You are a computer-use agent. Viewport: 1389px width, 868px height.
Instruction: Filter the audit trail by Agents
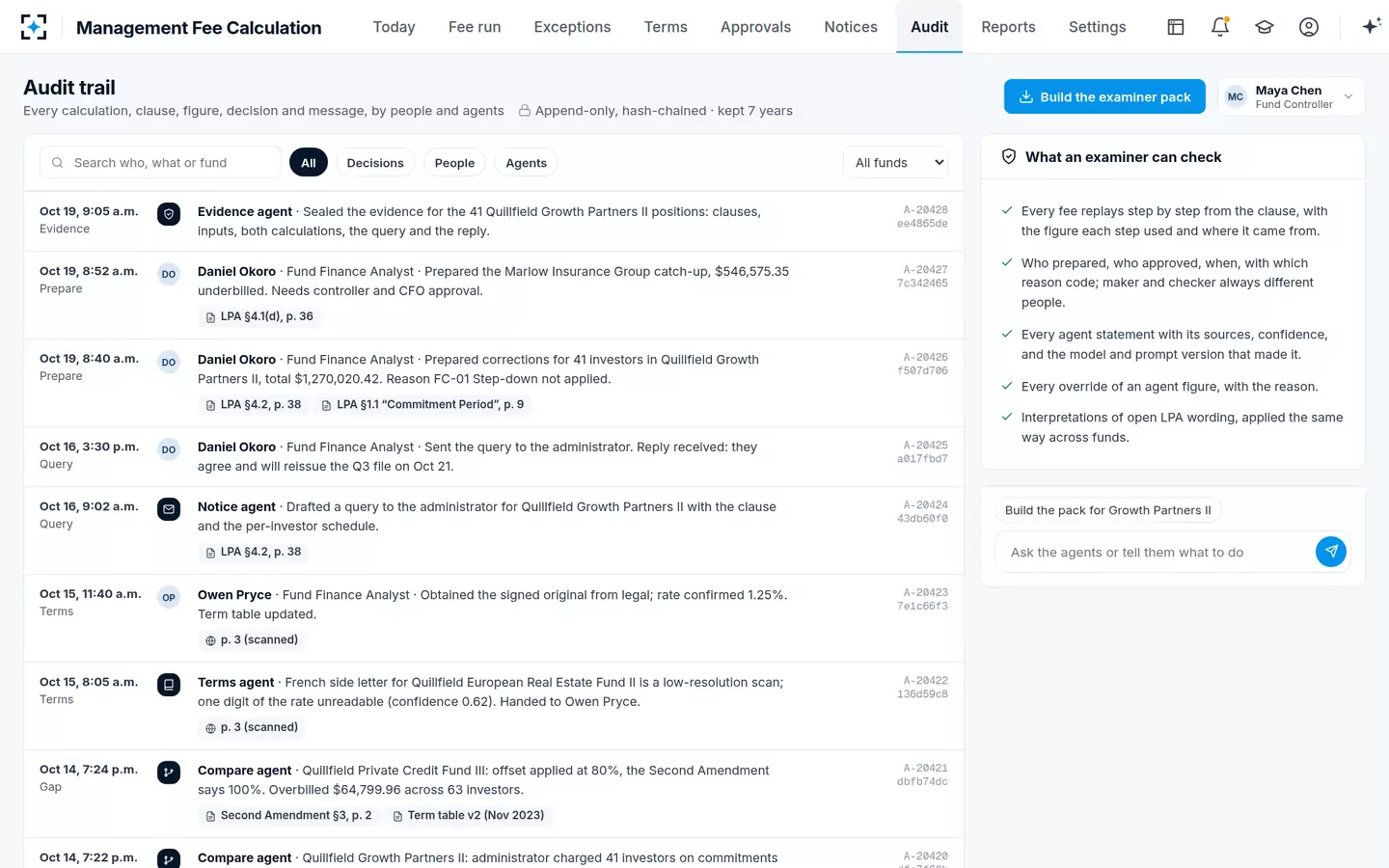(x=526, y=163)
